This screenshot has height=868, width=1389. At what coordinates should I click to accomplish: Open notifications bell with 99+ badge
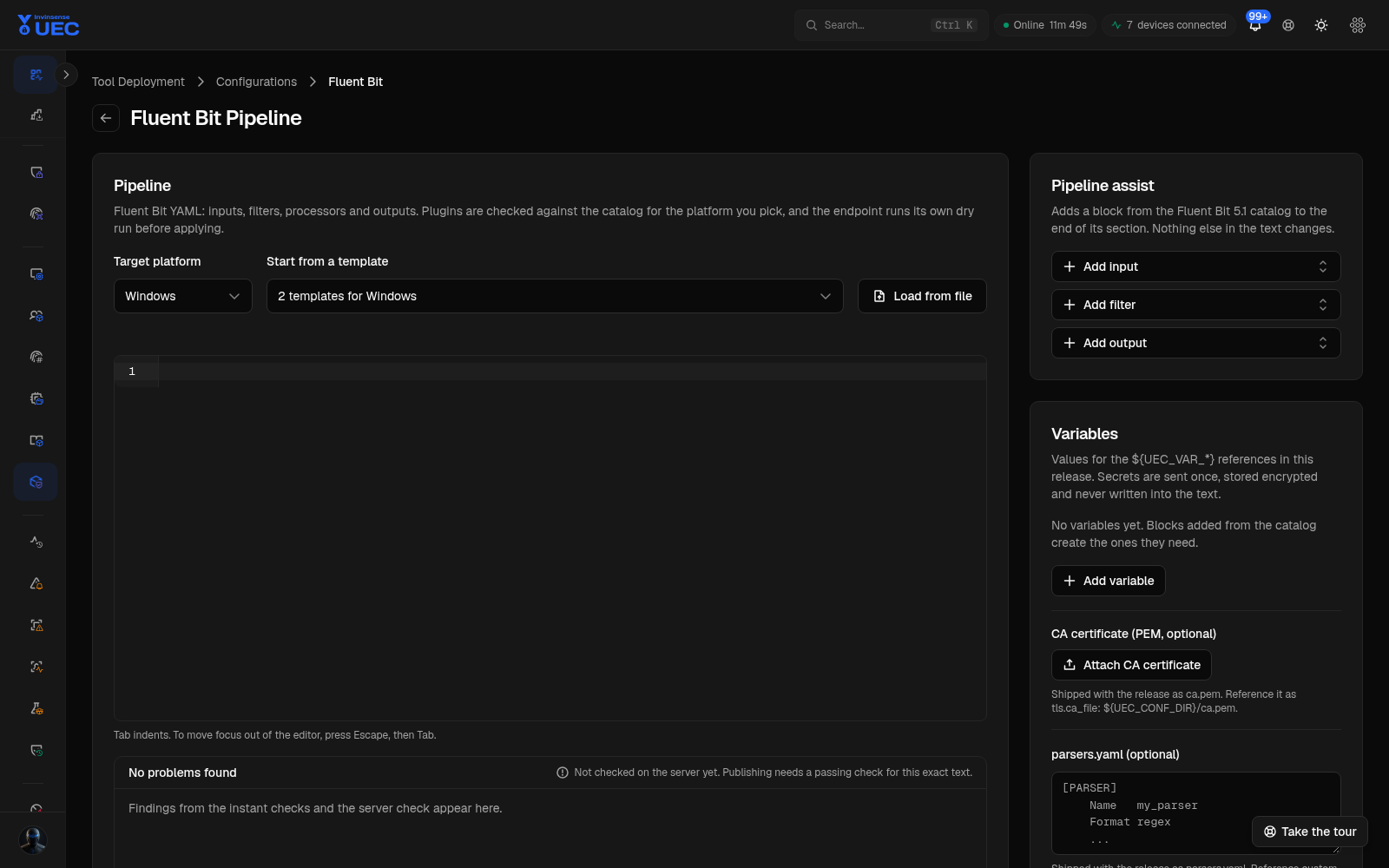tap(1255, 25)
